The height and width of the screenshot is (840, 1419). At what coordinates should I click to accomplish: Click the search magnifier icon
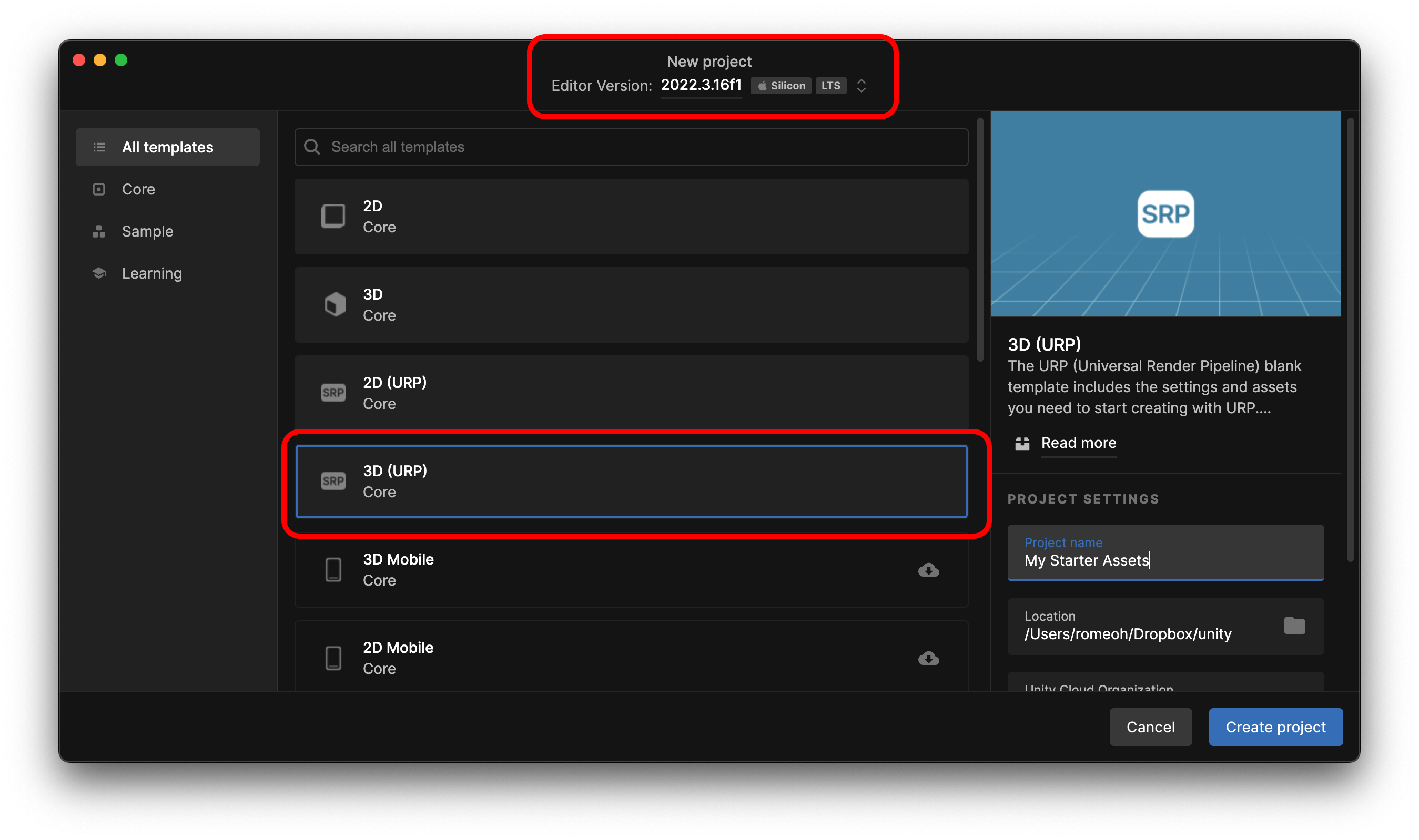(312, 147)
